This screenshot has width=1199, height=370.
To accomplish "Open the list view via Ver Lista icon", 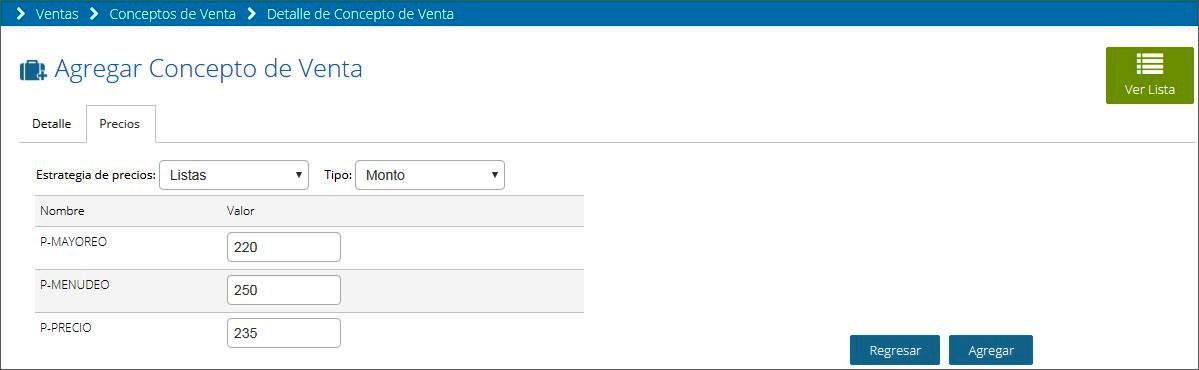I will (1149, 66).
